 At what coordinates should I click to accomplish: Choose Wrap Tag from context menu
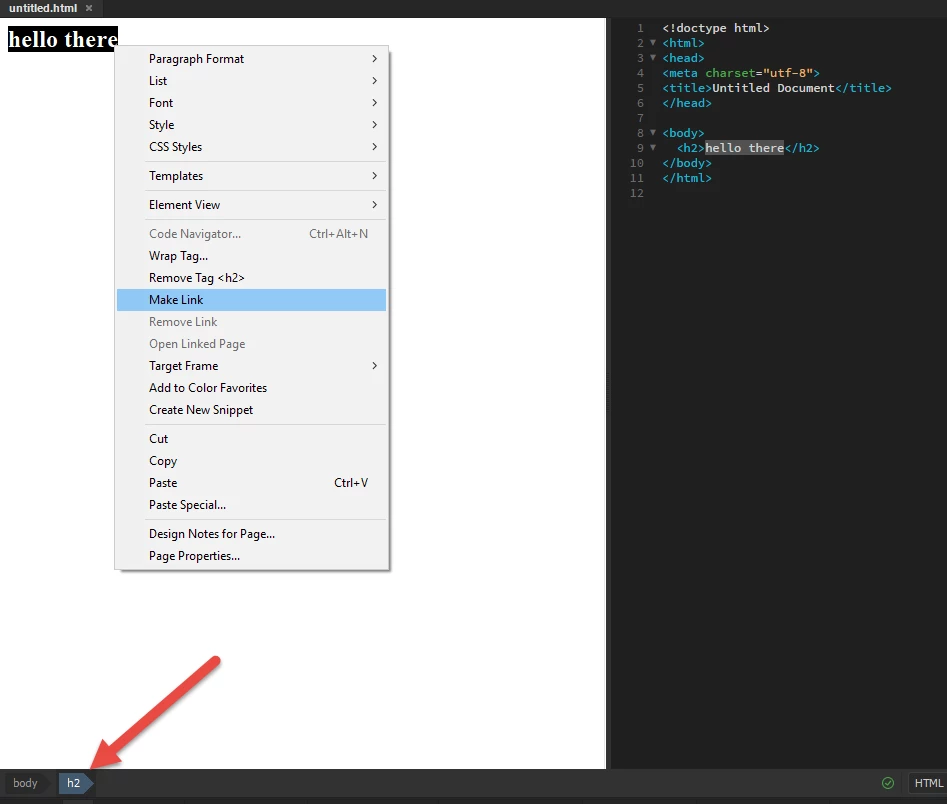pos(251,256)
